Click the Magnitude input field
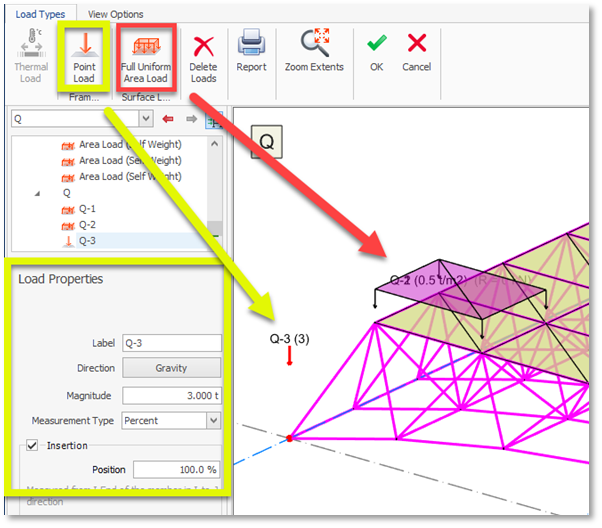This screenshot has width=602, height=528. (x=171, y=395)
